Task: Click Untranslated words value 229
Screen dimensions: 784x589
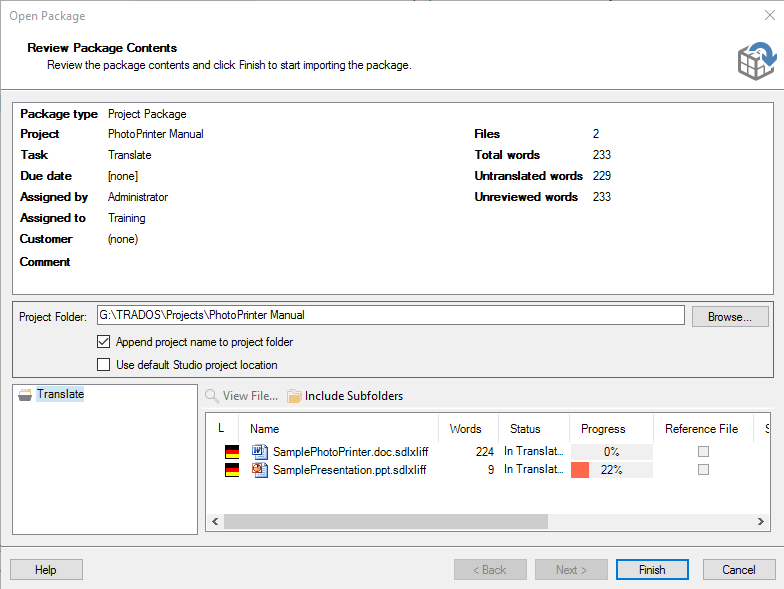Action: pos(602,176)
